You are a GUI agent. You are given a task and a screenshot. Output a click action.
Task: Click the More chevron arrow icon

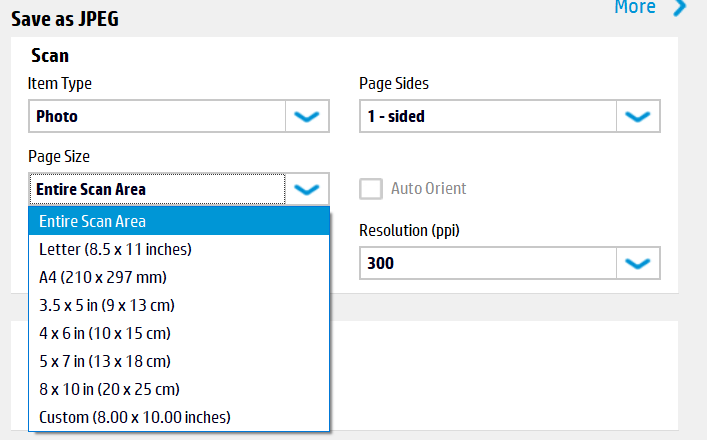(680, 7)
